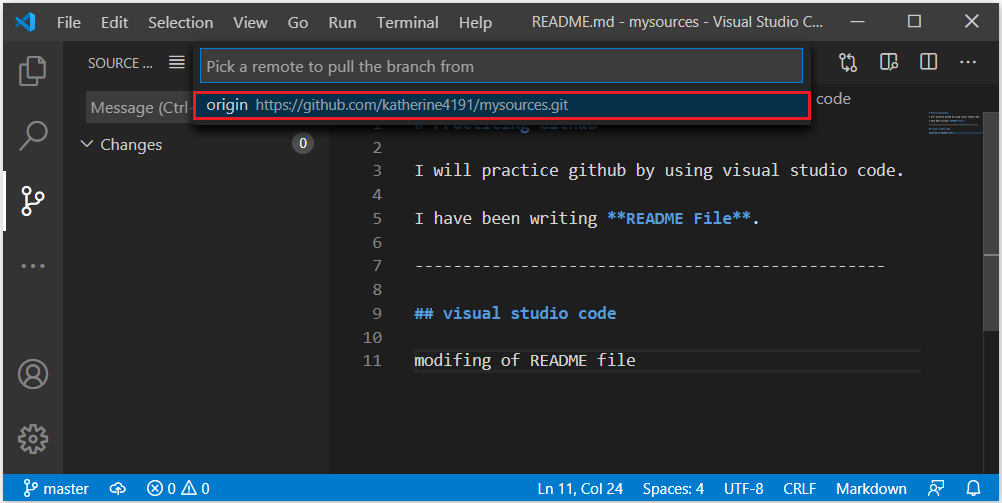Open the Terminal menu
The width and height of the screenshot is (1002, 503).
(407, 22)
